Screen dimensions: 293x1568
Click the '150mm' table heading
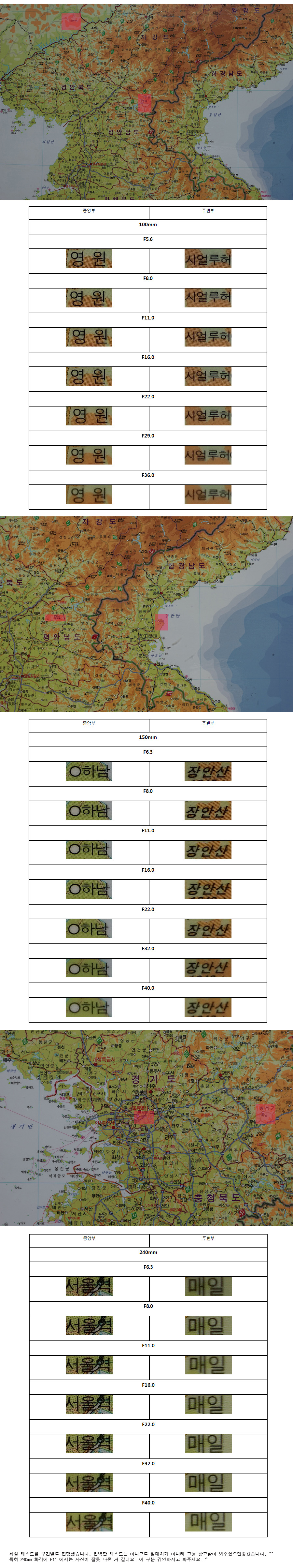[148, 737]
